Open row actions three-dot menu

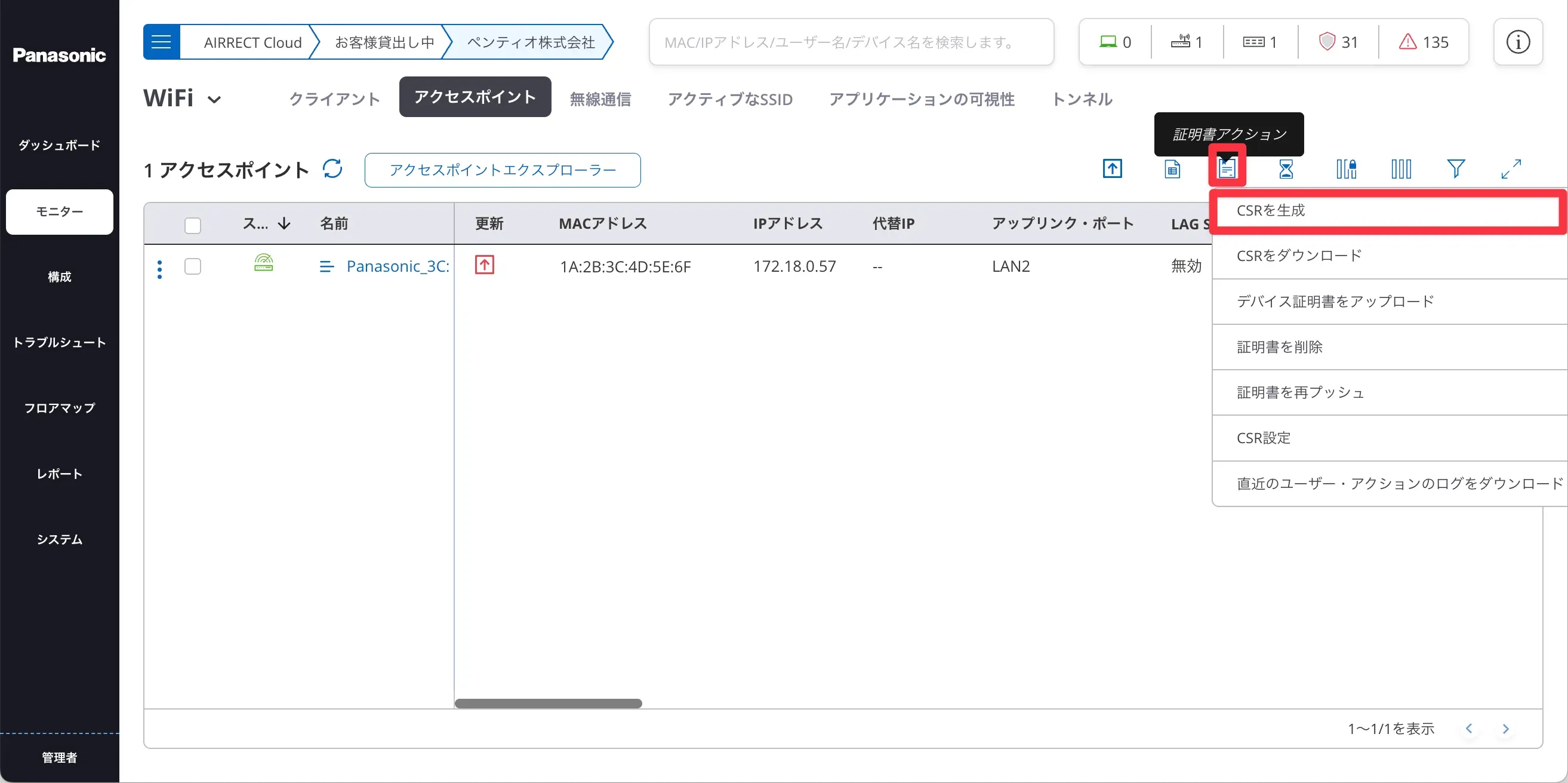159,269
